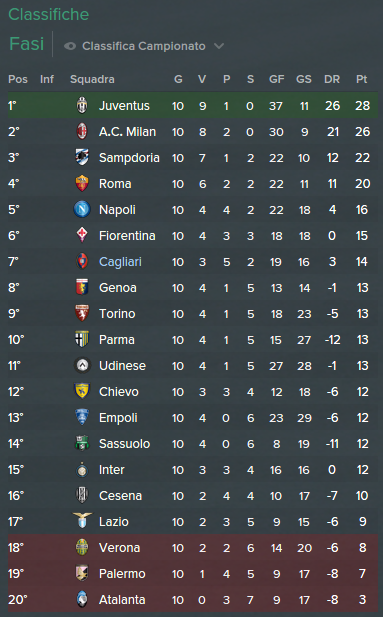This screenshot has width=383, height=617.
Task: Select the Atalanta club badge
Action: click(x=82, y=599)
